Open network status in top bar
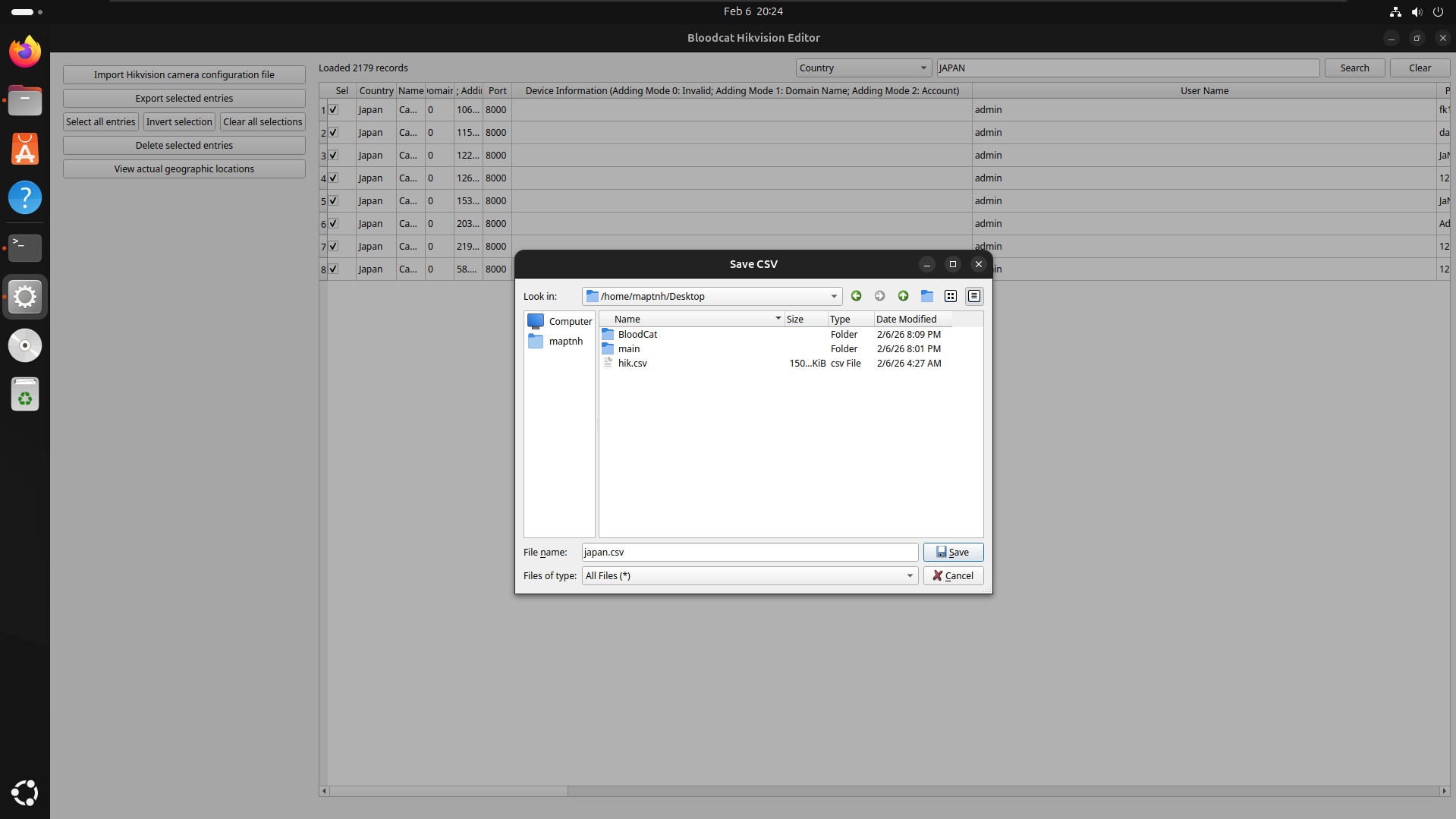The width and height of the screenshot is (1456, 819). pyautogui.click(x=1395, y=11)
